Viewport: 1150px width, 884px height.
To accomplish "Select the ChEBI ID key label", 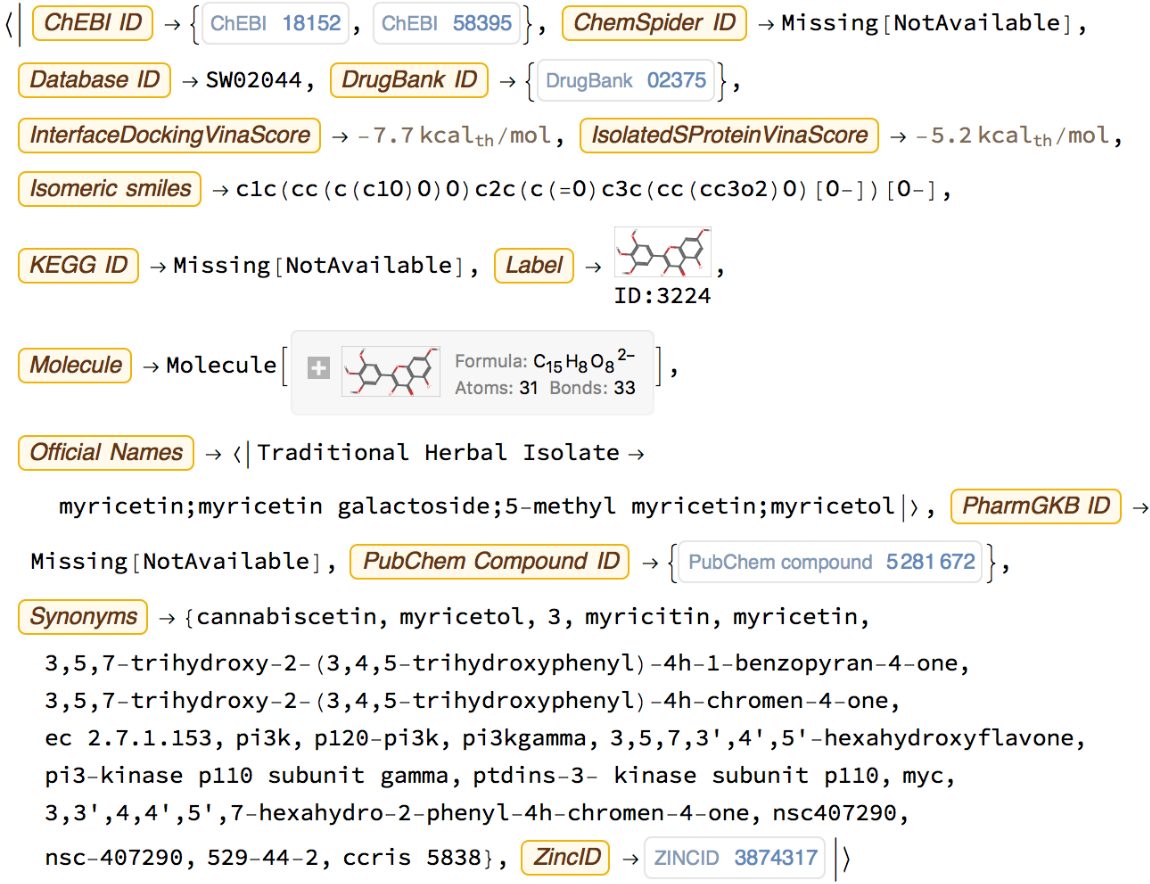I will (93, 22).
